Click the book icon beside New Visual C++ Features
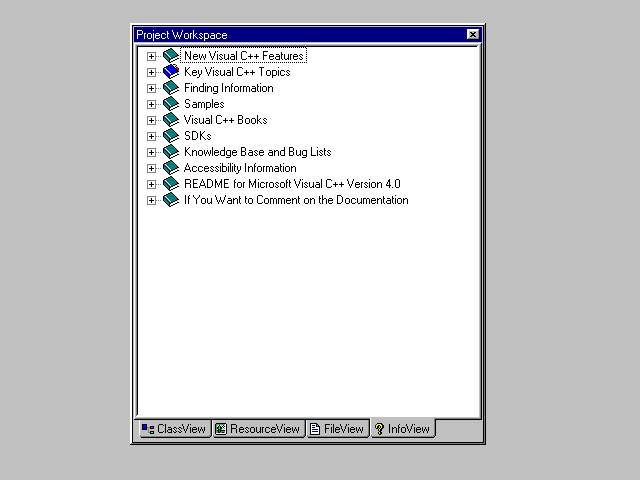Screen dimensions: 640x480 click(170, 56)
